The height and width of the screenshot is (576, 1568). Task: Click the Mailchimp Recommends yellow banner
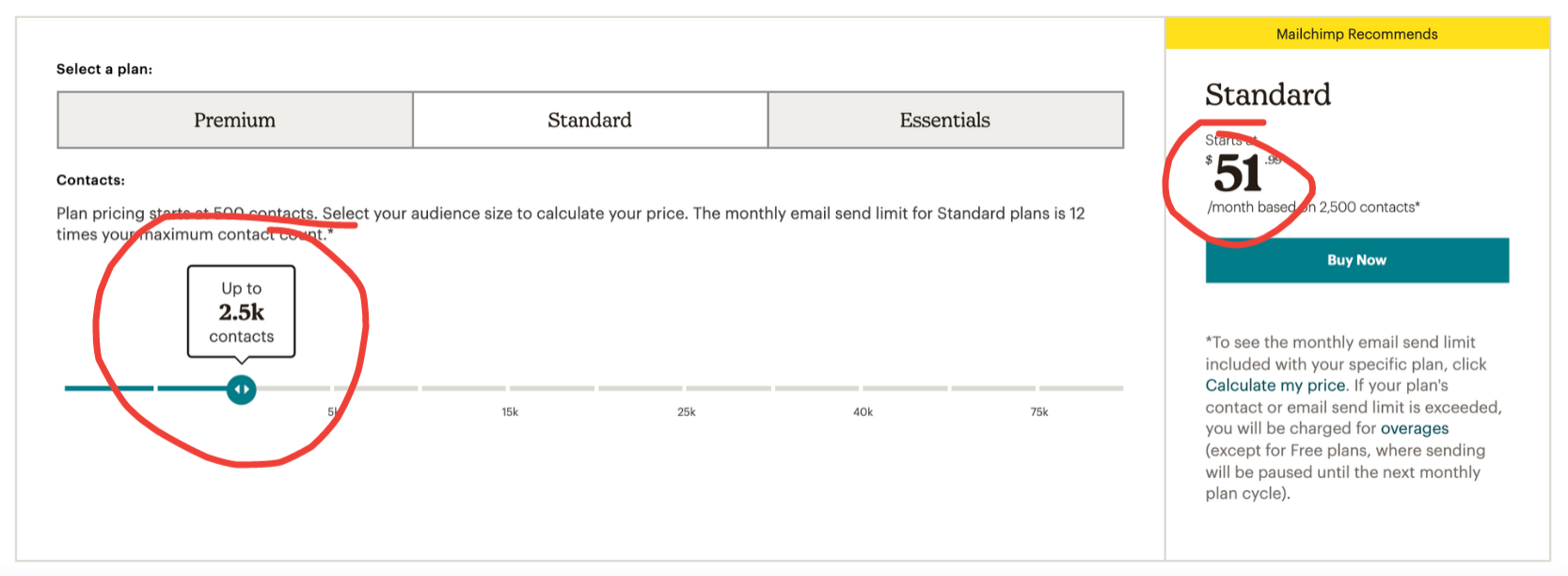(x=1357, y=34)
